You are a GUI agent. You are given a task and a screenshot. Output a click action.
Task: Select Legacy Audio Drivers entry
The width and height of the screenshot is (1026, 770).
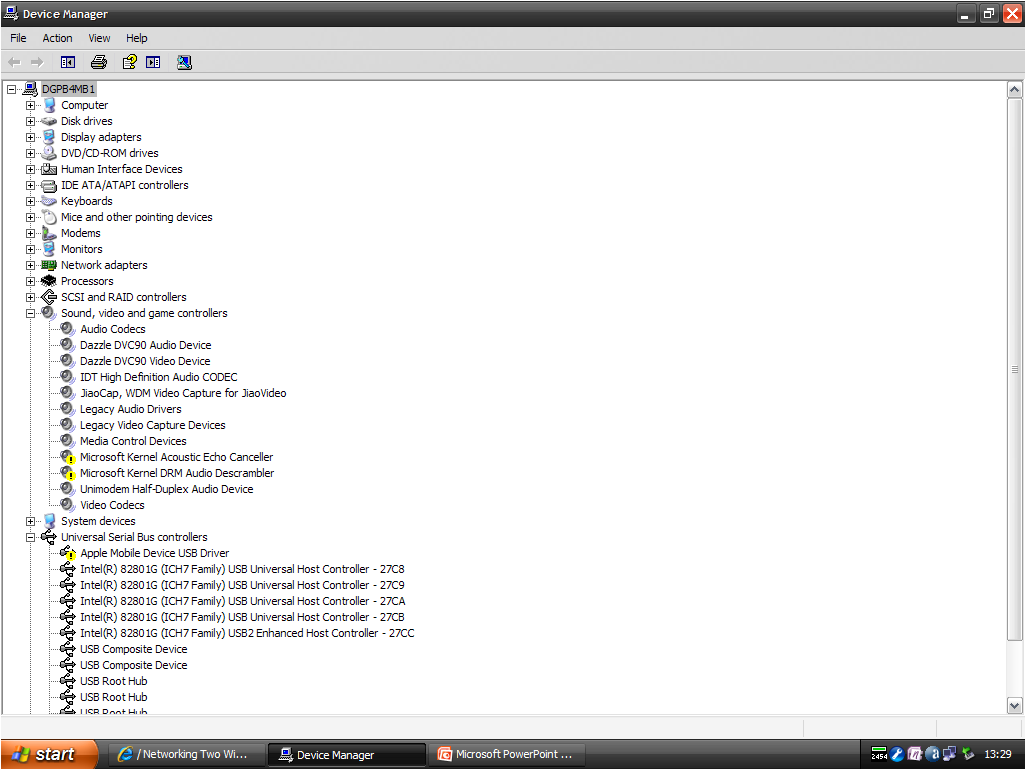131,410
